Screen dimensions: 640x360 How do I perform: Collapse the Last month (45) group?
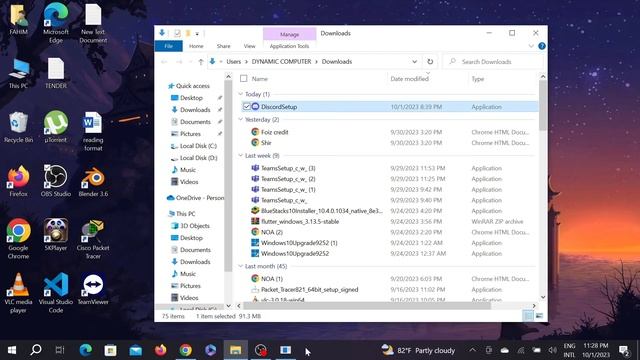point(240,266)
